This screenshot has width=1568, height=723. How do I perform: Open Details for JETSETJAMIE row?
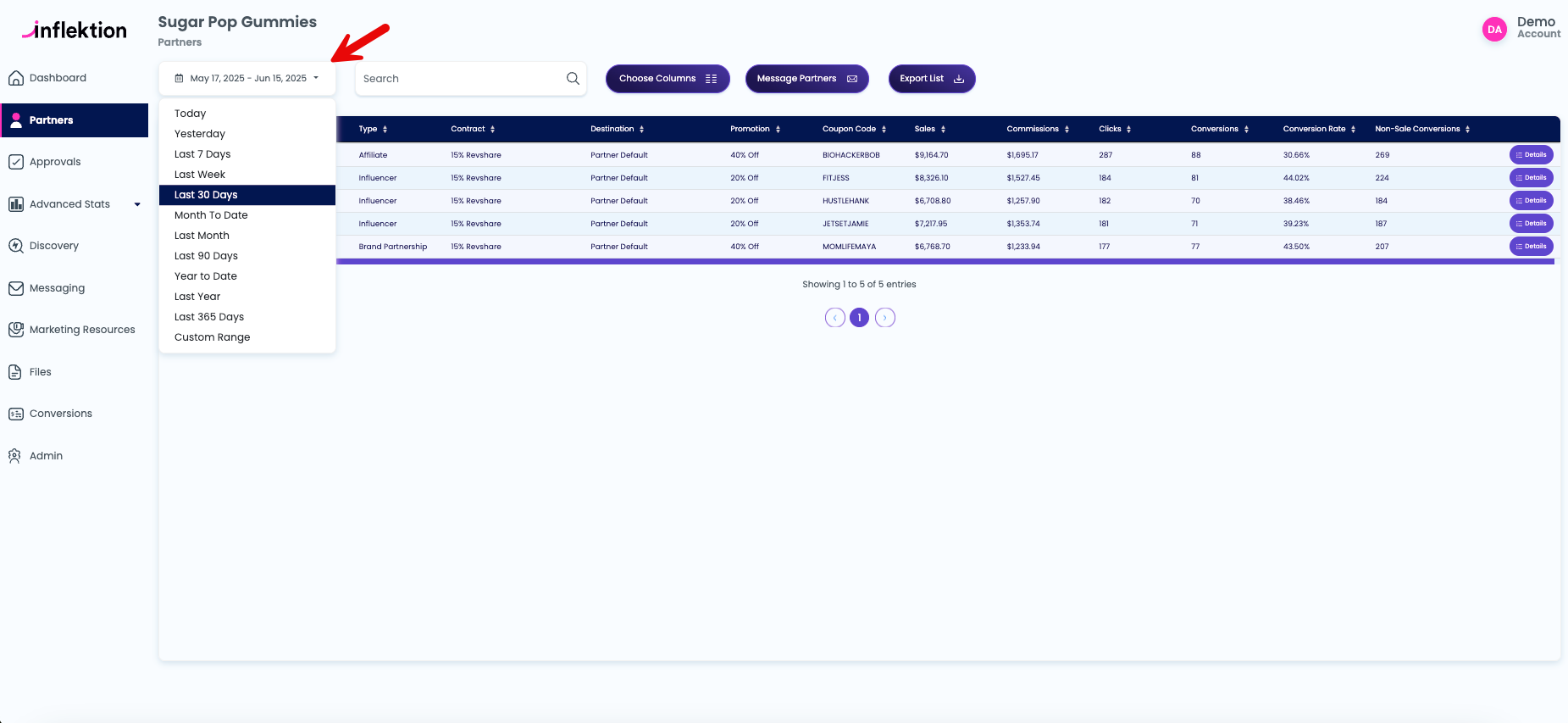[1531, 224]
